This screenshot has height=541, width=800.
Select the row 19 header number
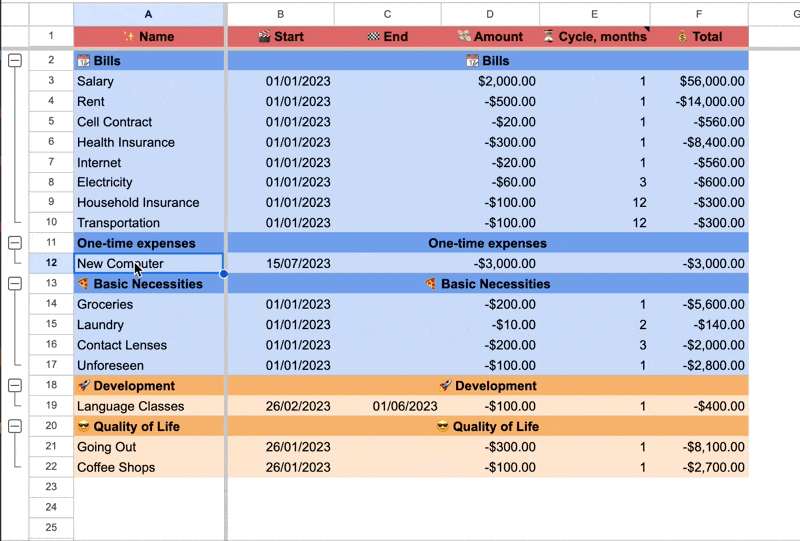coord(51,406)
